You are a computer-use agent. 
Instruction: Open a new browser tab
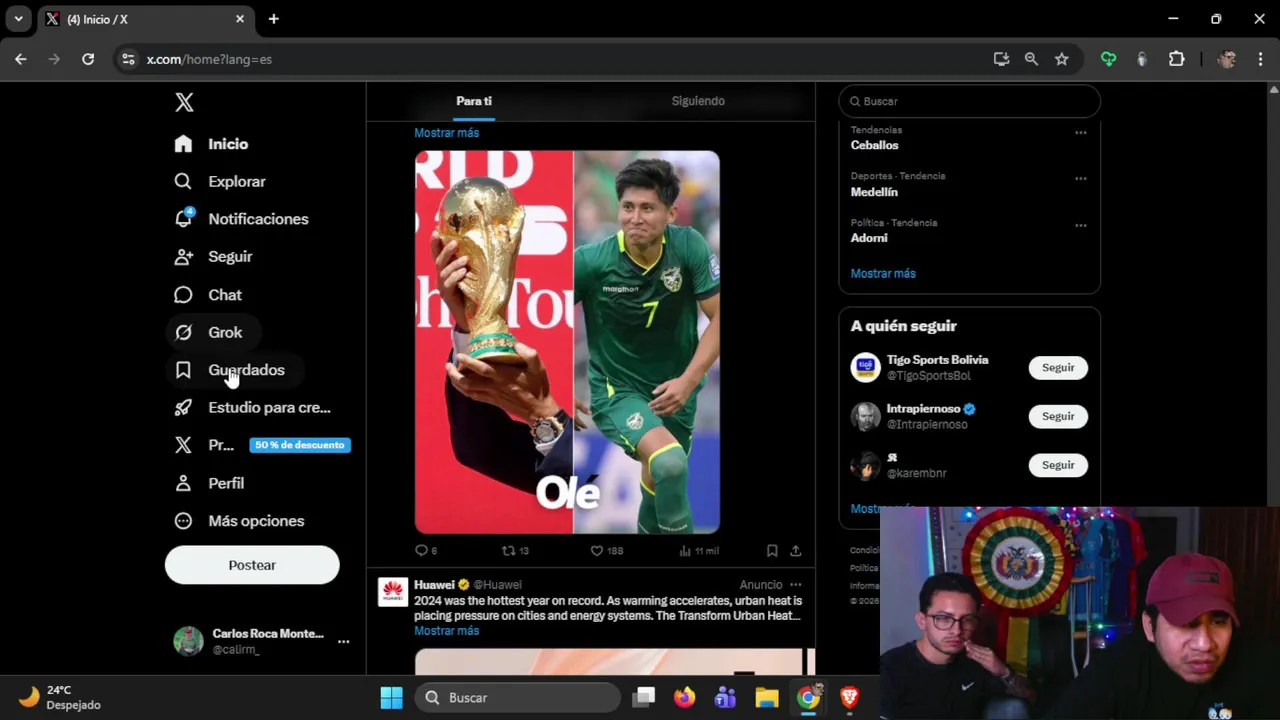click(x=274, y=19)
